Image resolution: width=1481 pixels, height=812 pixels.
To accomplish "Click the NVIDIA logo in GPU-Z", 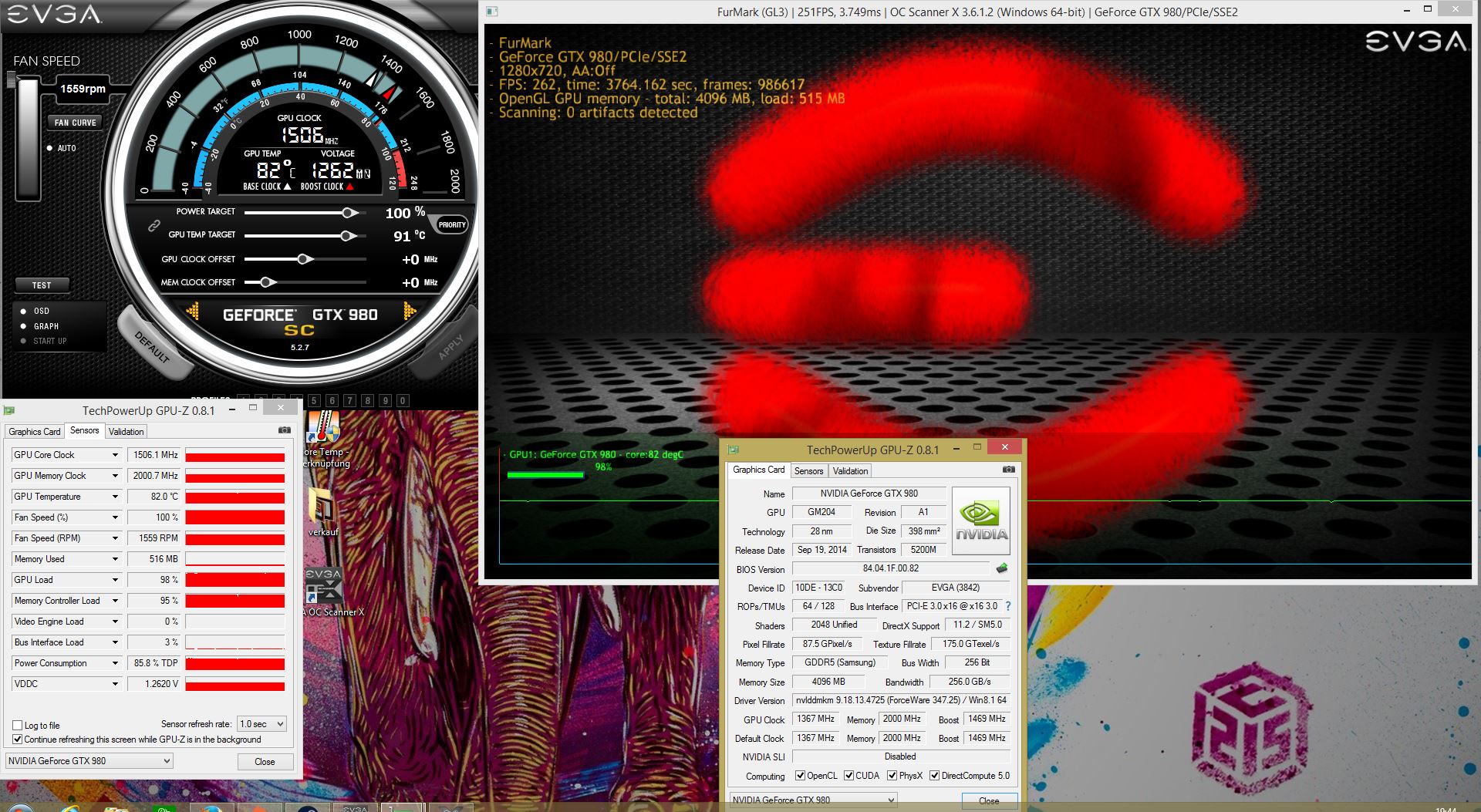I will (x=980, y=521).
